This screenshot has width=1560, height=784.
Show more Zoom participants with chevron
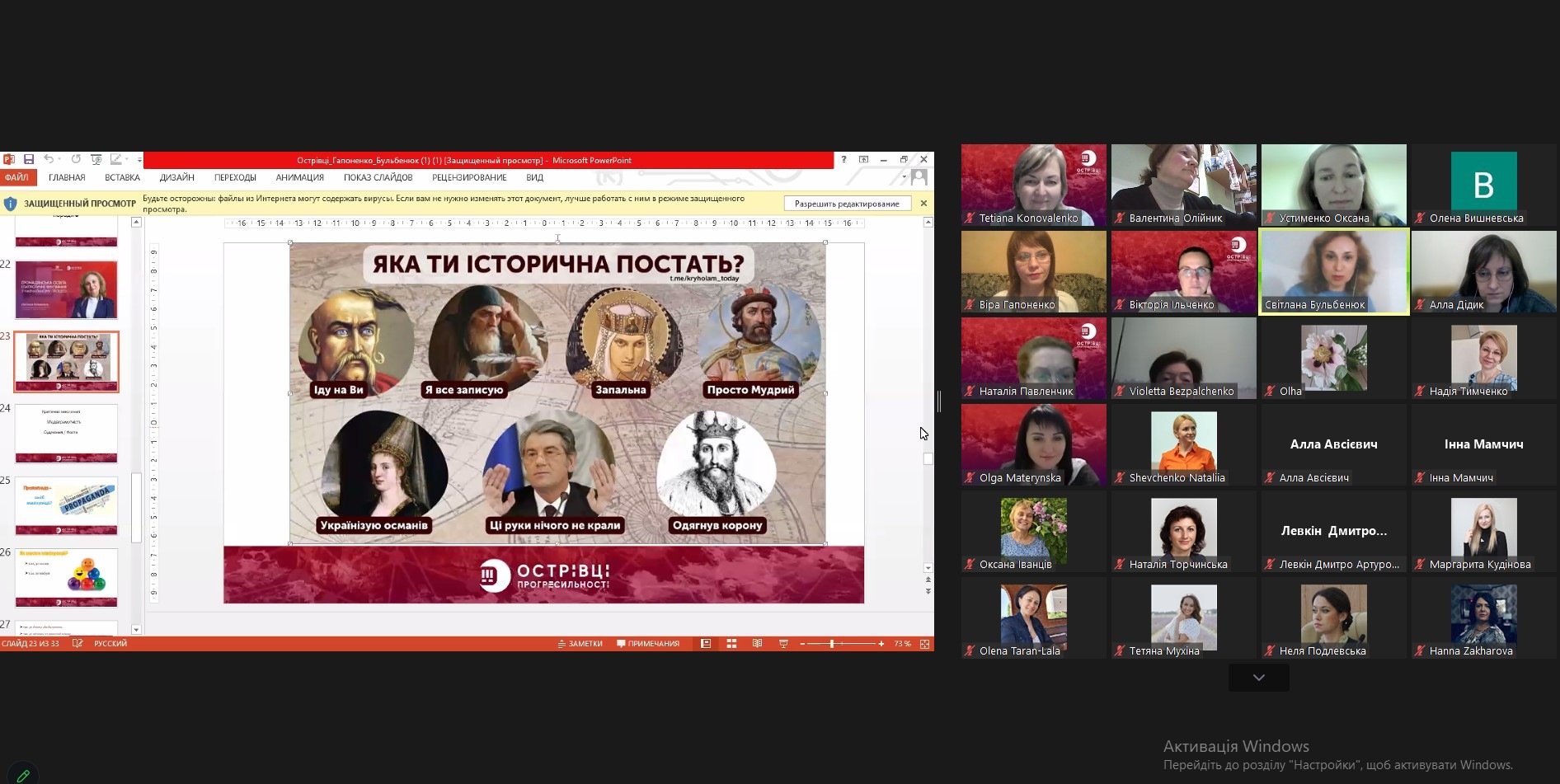point(1258,678)
